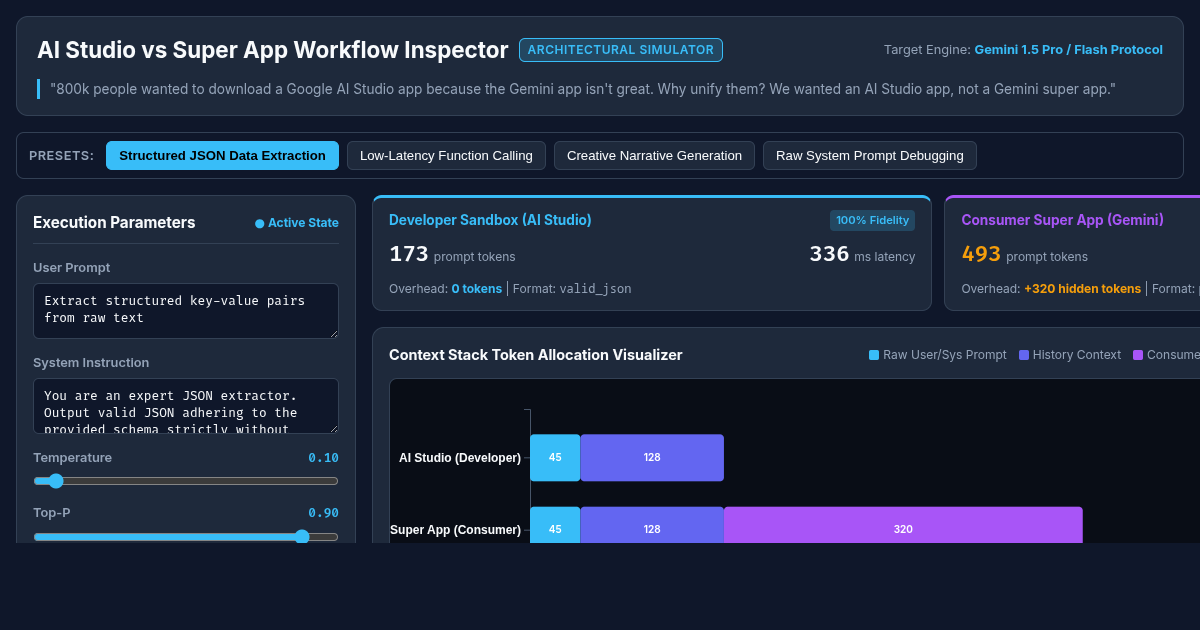The width and height of the screenshot is (1200, 630).
Task: Click the Super App (Consumer) axis label
Action: coord(455,529)
